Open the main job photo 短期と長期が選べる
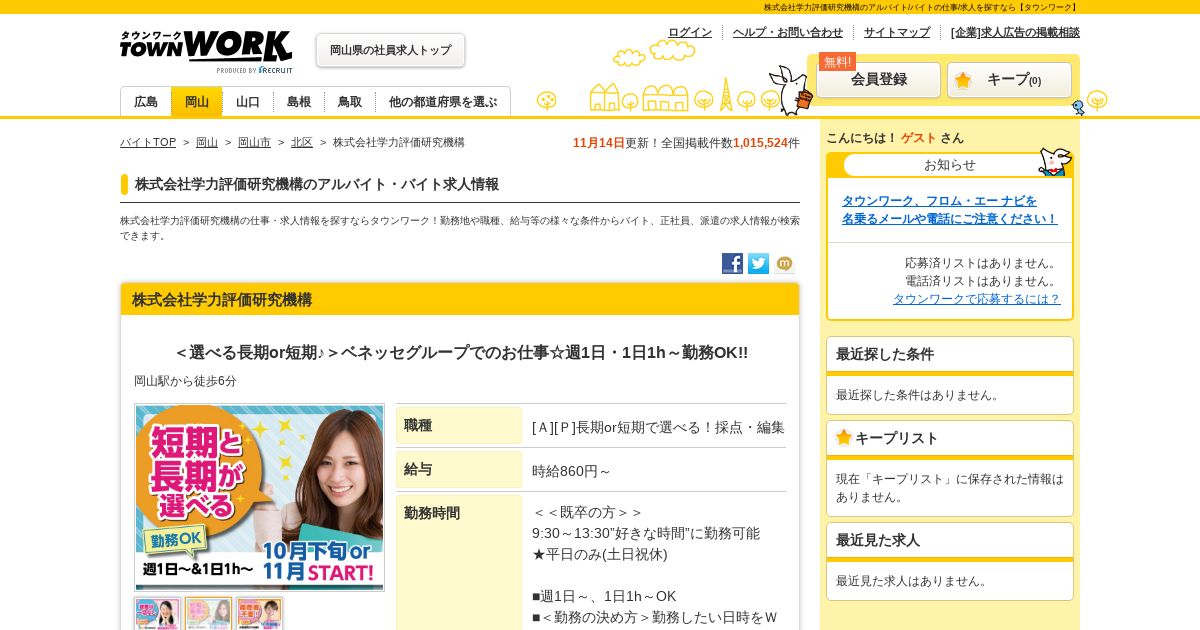 tap(260, 497)
